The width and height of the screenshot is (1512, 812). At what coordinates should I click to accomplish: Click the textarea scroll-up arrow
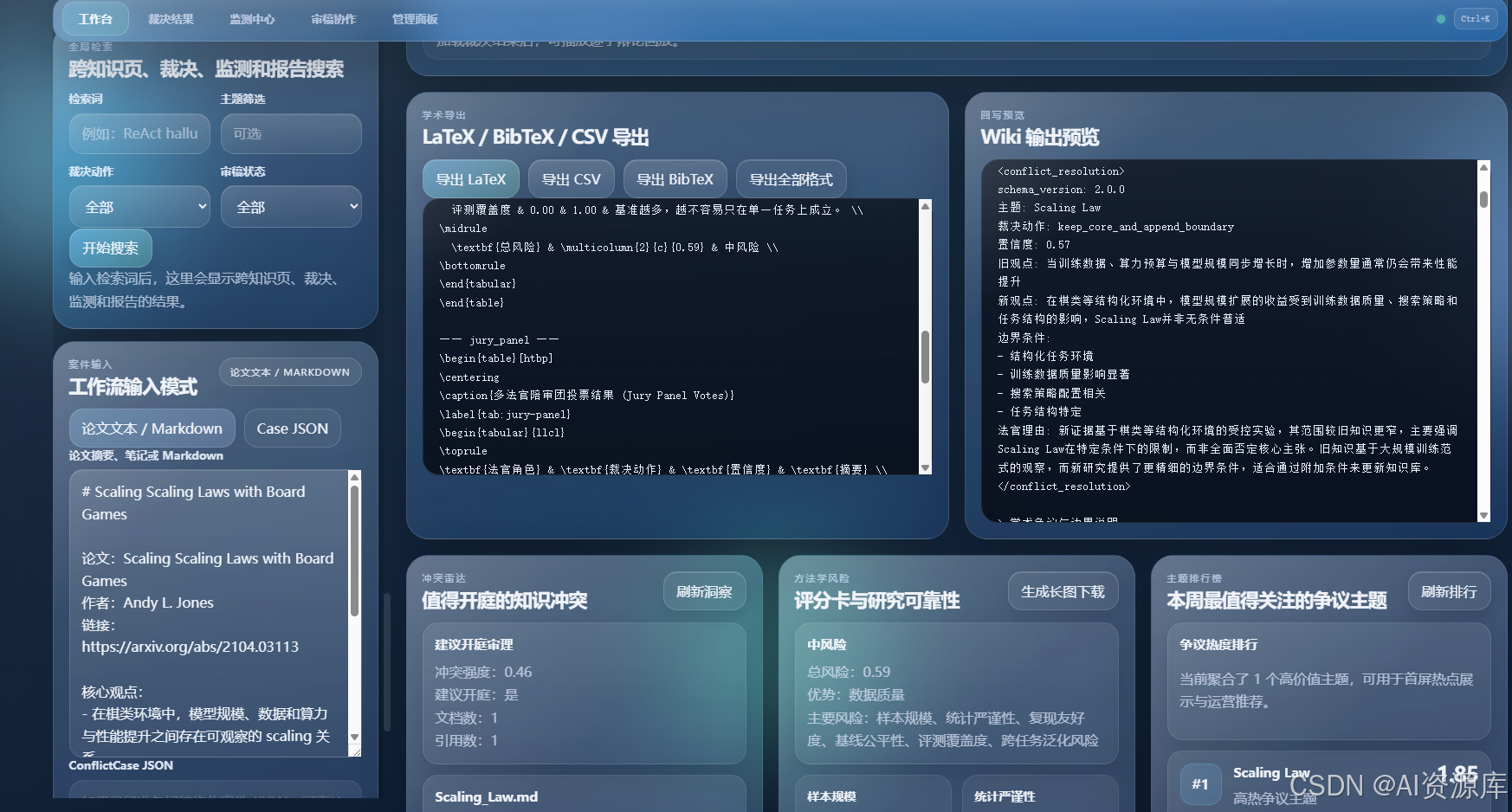(x=354, y=477)
